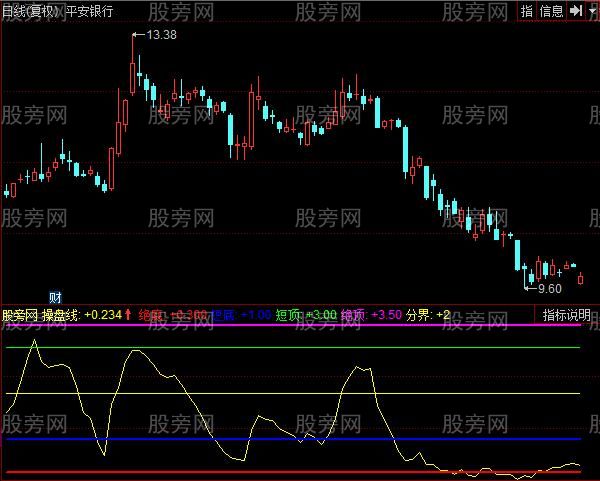Select the 绝顶 +3.50 label
This screenshot has width=600, height=481.
[x=371, y=315]
